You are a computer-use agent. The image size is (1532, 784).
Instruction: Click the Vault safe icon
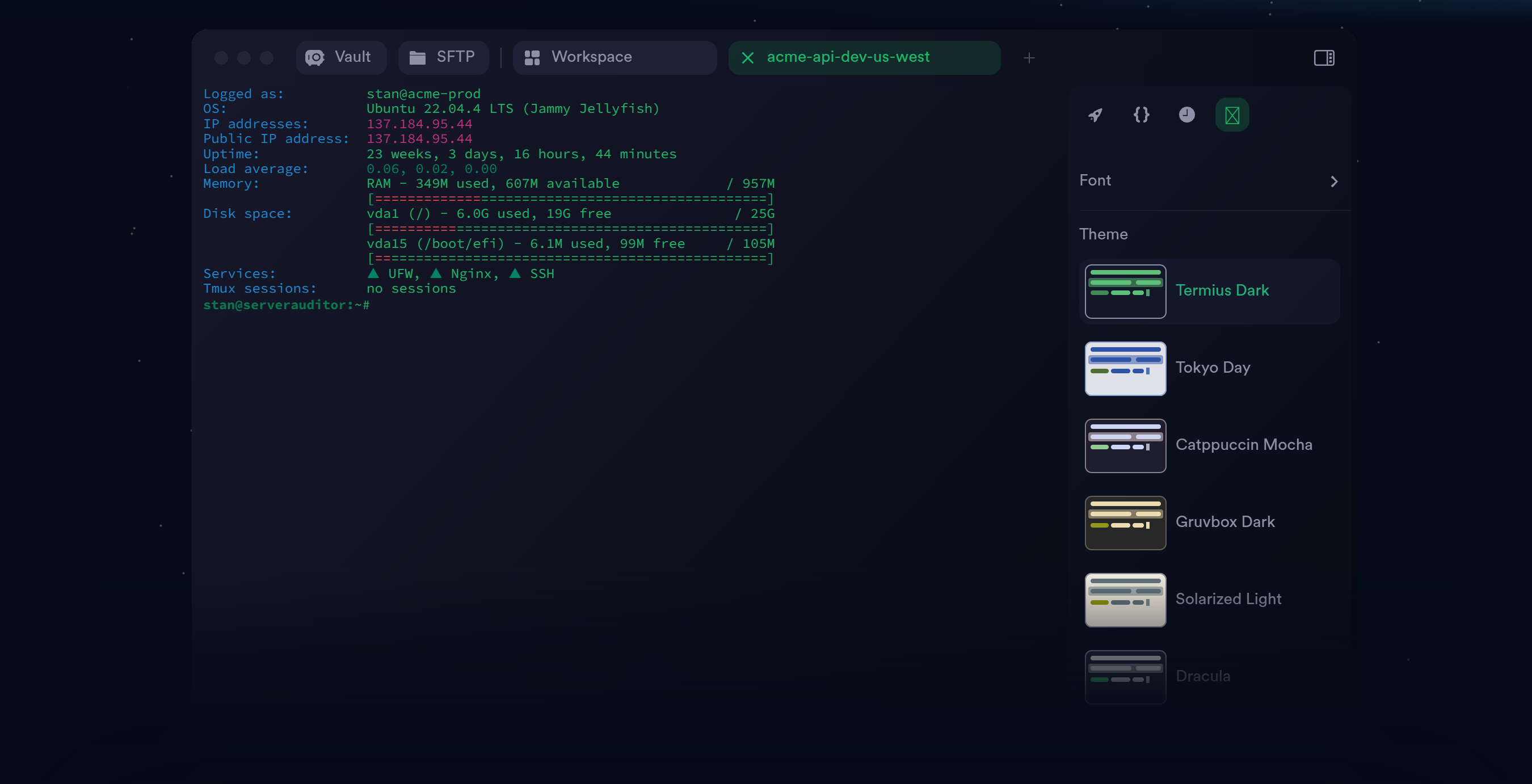[314, 58]
